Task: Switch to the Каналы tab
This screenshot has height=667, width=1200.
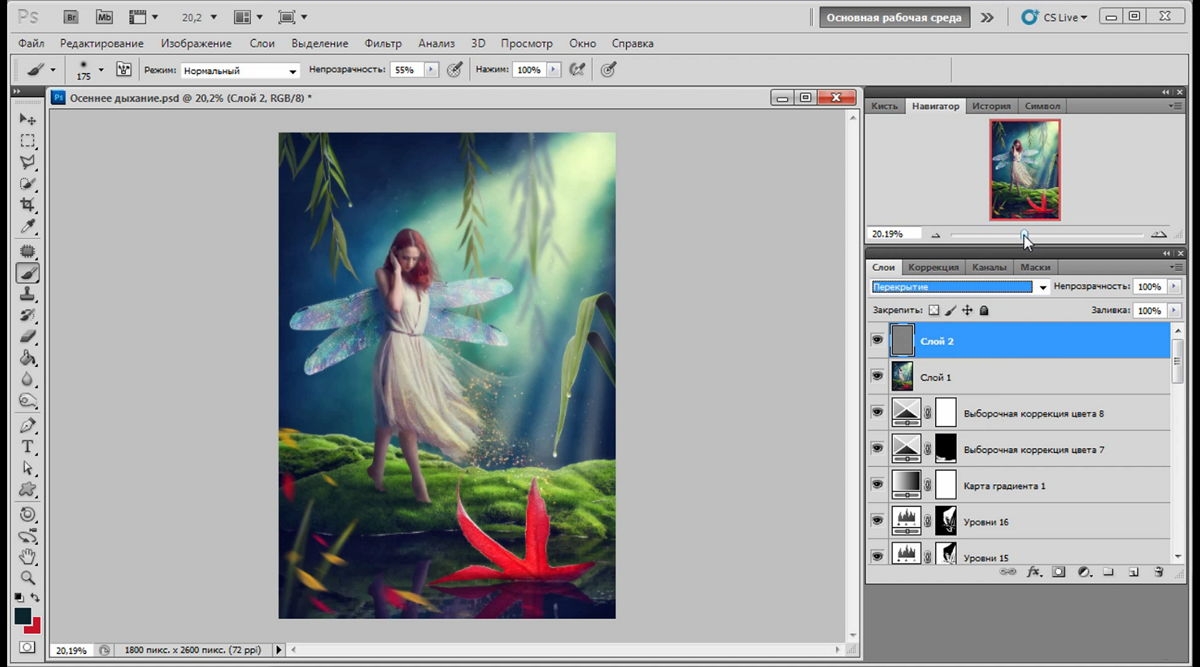Action: pyautogui.click(x=989, y=267)
